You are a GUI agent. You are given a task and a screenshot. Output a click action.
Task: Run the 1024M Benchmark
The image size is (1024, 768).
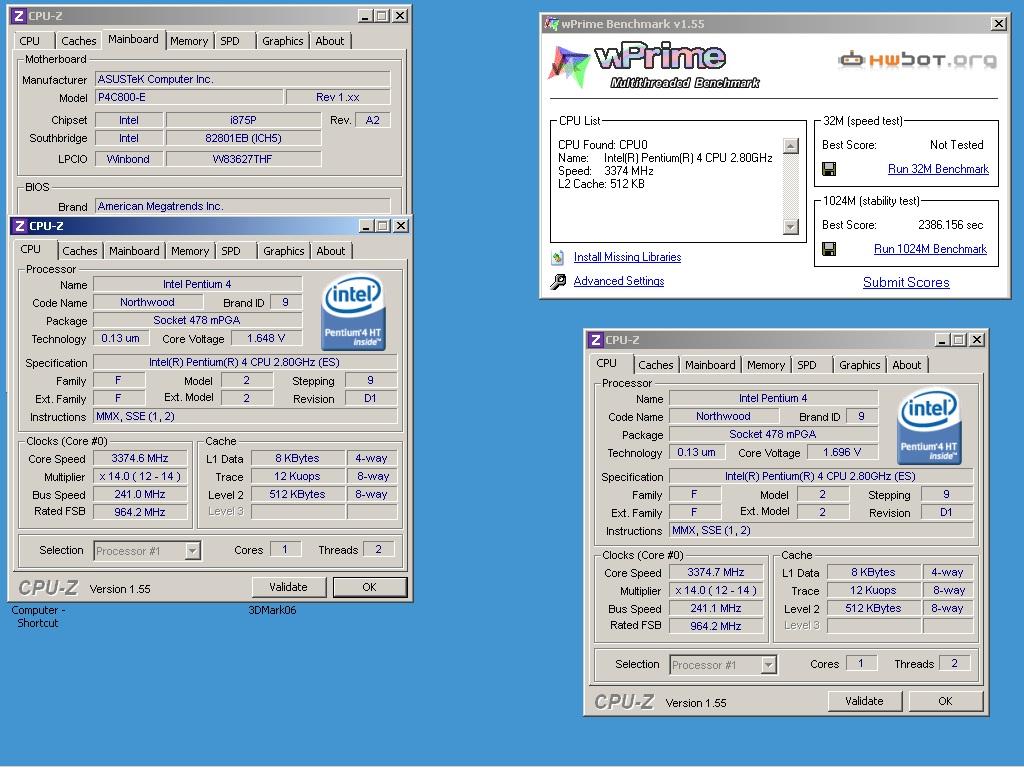pos(930,249)
